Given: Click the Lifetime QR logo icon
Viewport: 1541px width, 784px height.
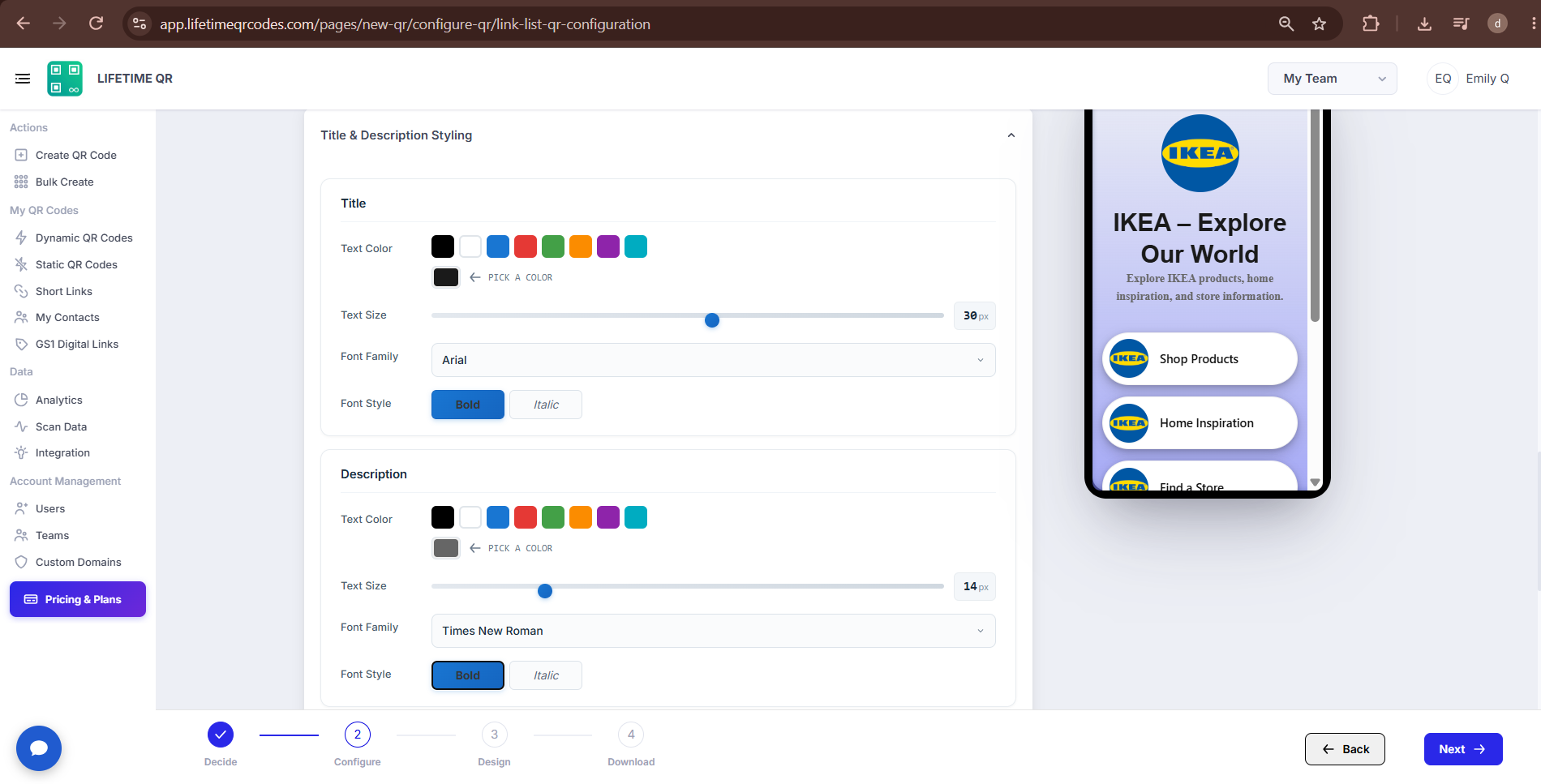Looking at the screenshot, I should coord(65,79).
